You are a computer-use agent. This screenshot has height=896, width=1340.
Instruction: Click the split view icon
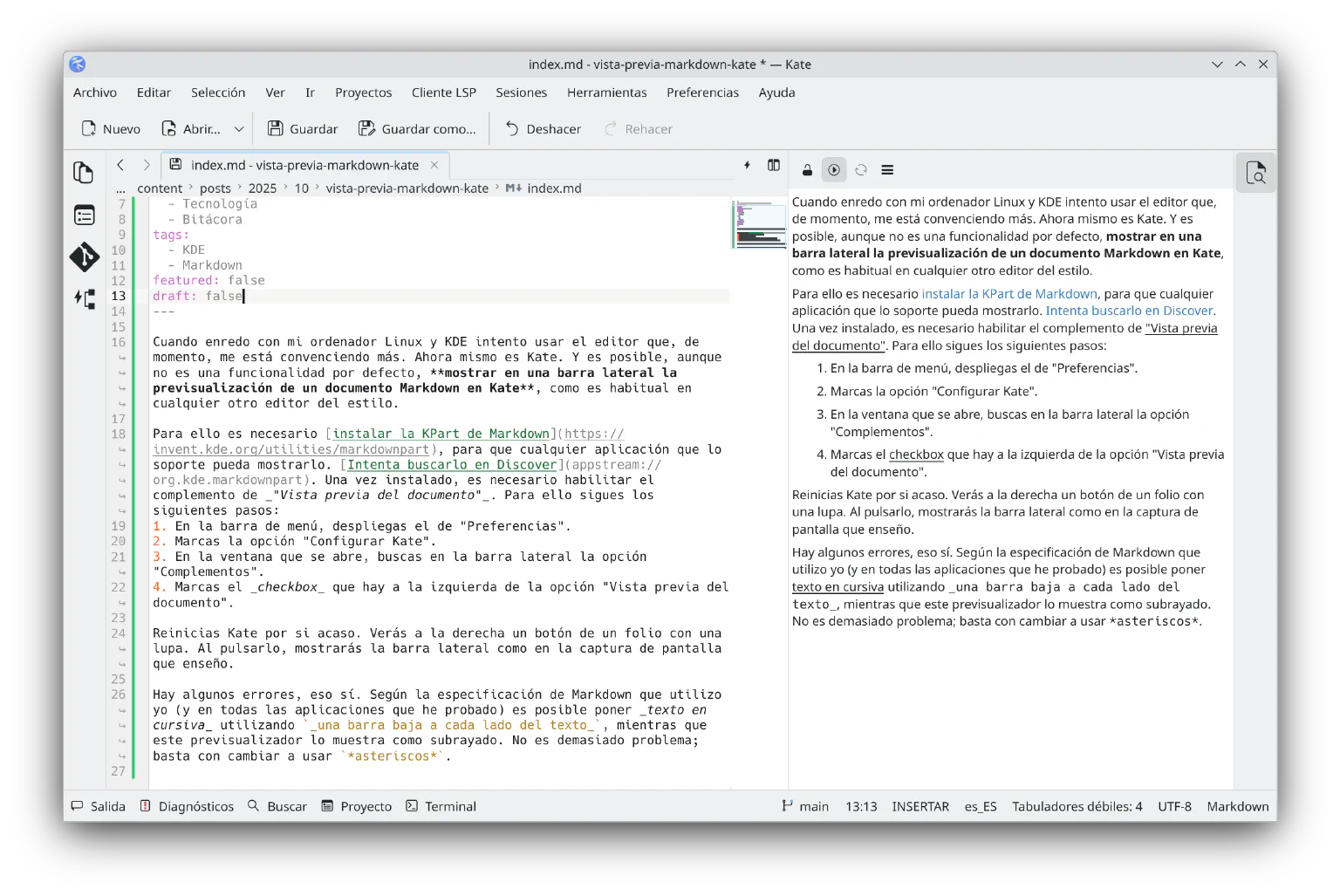click(773, 165)
